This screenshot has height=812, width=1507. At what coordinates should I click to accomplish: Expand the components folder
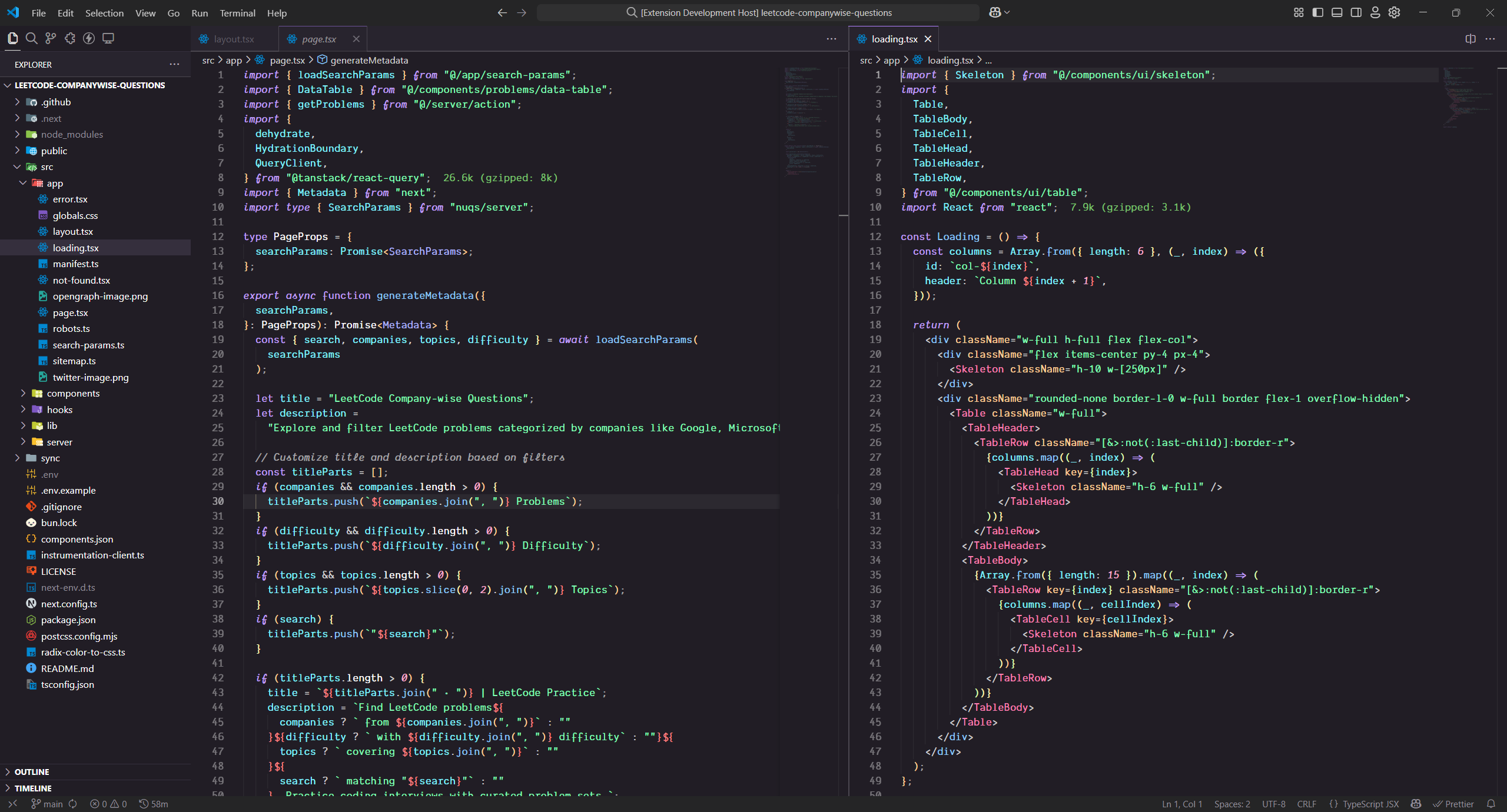73,393
